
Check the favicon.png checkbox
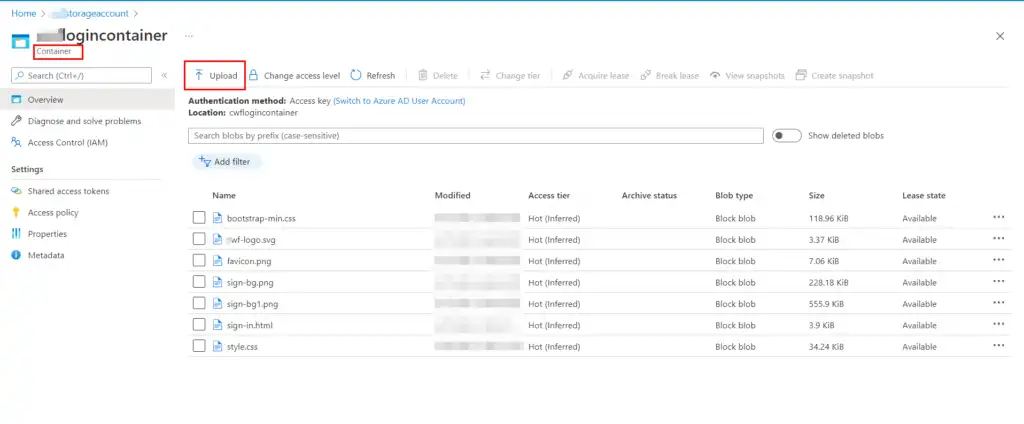pos(199,261)
